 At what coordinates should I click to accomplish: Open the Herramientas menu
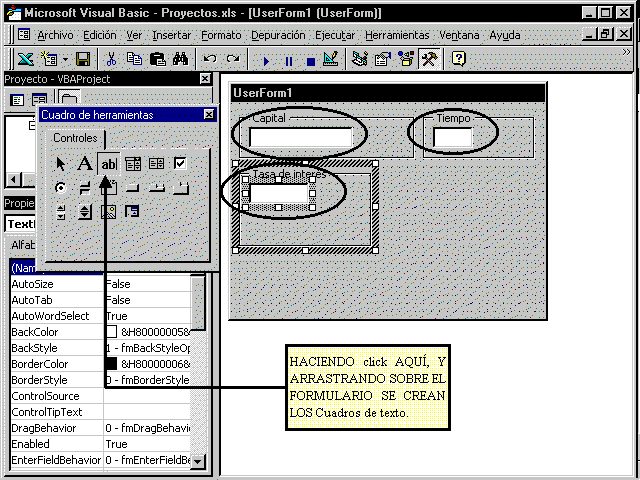click(x=397, y=36)
